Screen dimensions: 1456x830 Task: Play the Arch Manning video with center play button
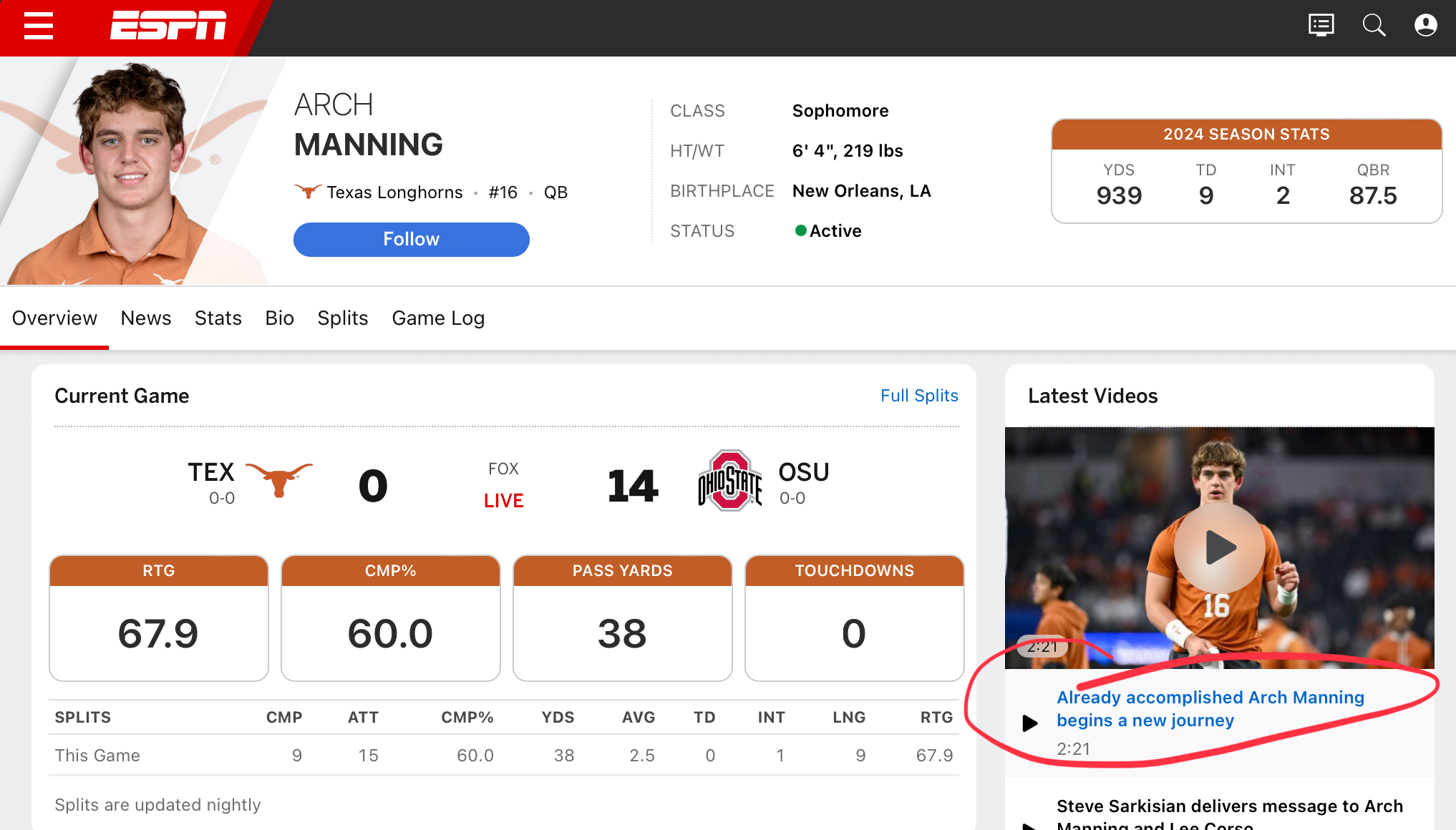click(1219, 548)
